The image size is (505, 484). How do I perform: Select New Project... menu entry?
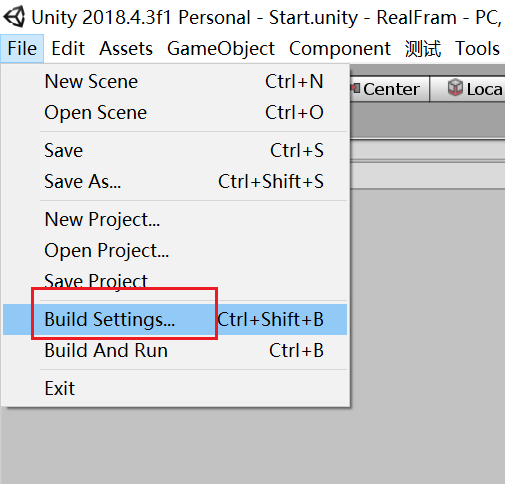pos(175,219)
